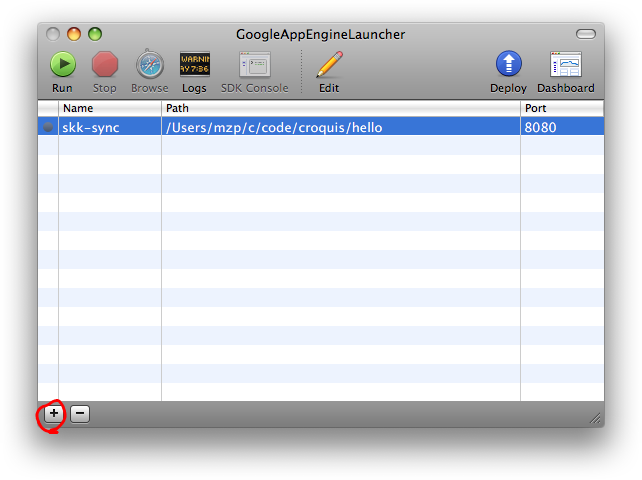Toggle toolbar with the pill button in title bar
Image resolution: width=642 pixels, height=480 pixels.
[586, 34]
